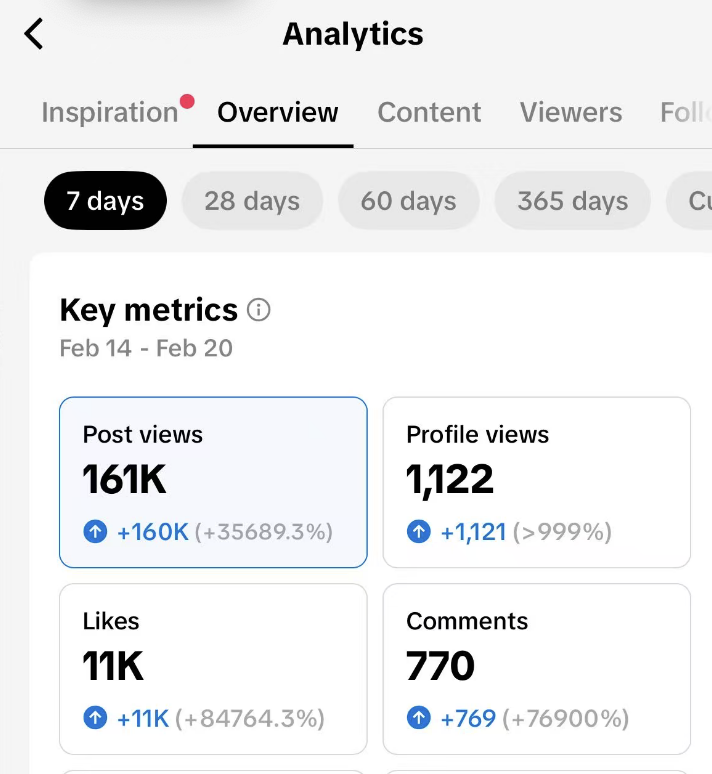The height and width of the screenshot is (774, 712).
Task: Tap the back arrow icon
Action: 35,34
